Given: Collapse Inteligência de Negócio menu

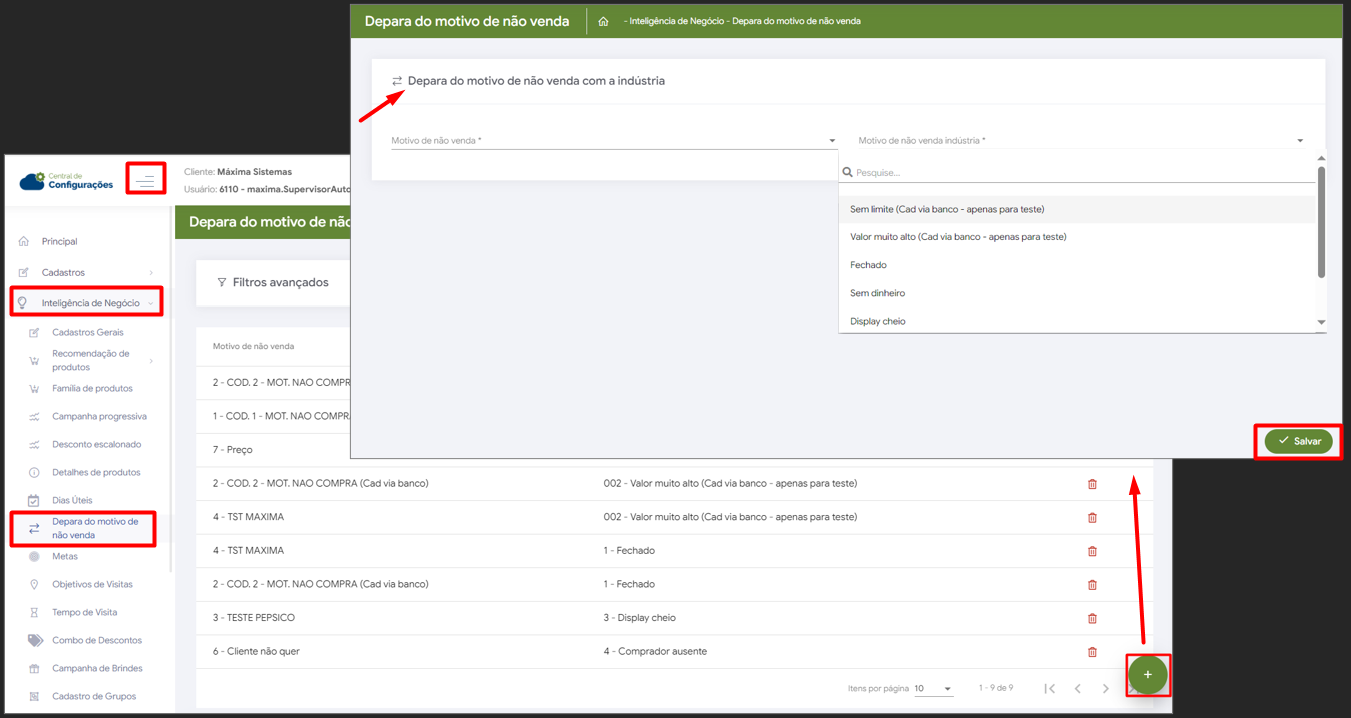Looking at the screenshot, I should [x=85, y=303].
